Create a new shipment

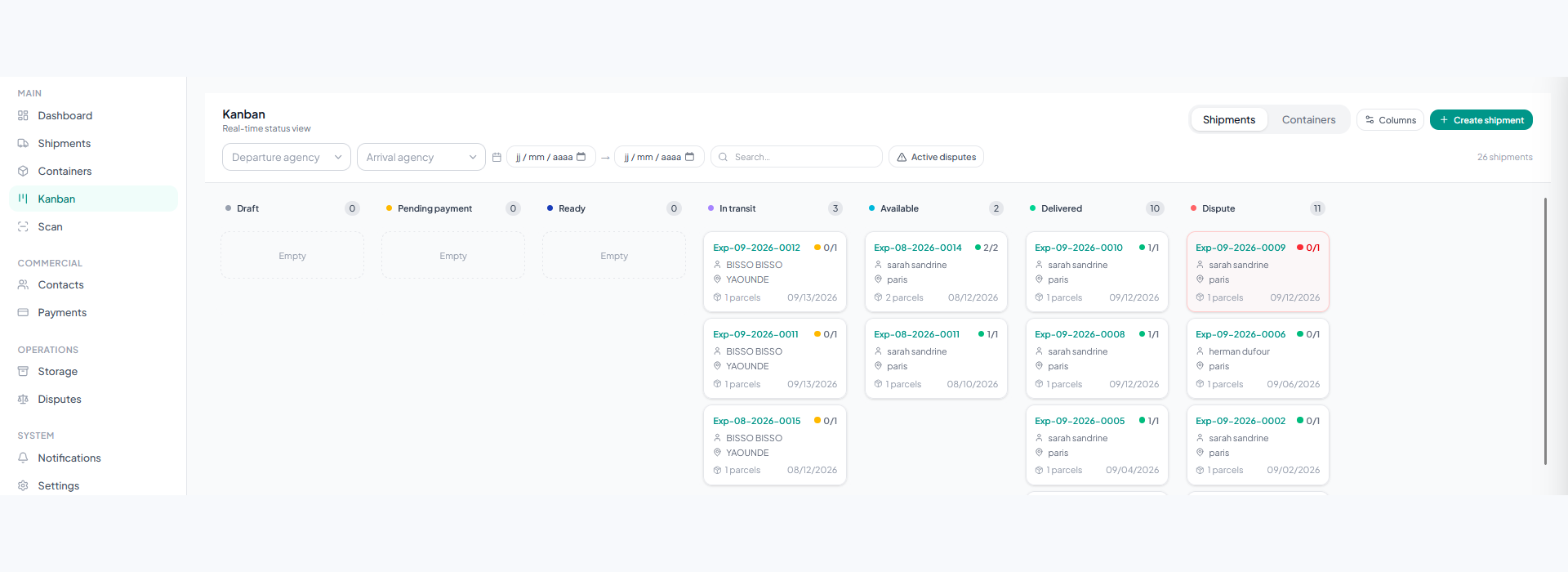[x=1481, y=119]
